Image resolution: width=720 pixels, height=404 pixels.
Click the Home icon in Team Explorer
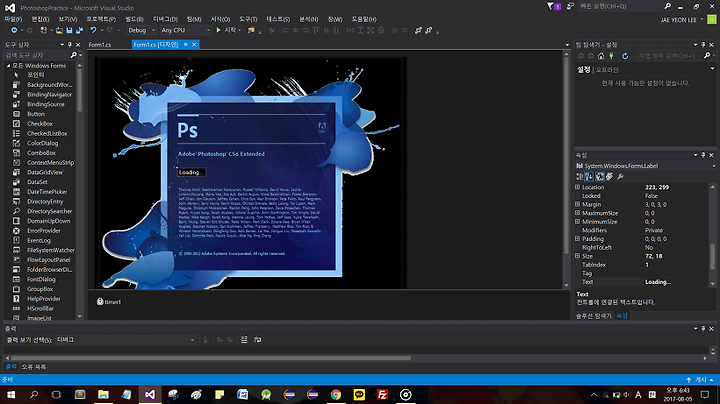(601, 56)
